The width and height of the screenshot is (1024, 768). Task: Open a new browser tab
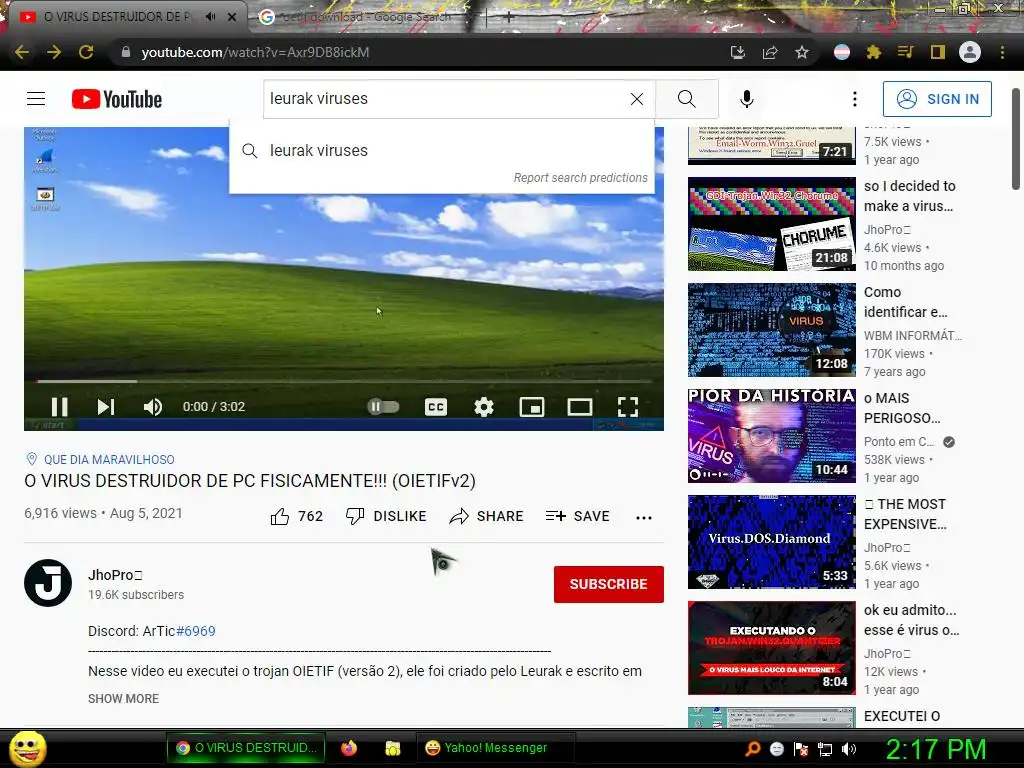coord(509,18)
